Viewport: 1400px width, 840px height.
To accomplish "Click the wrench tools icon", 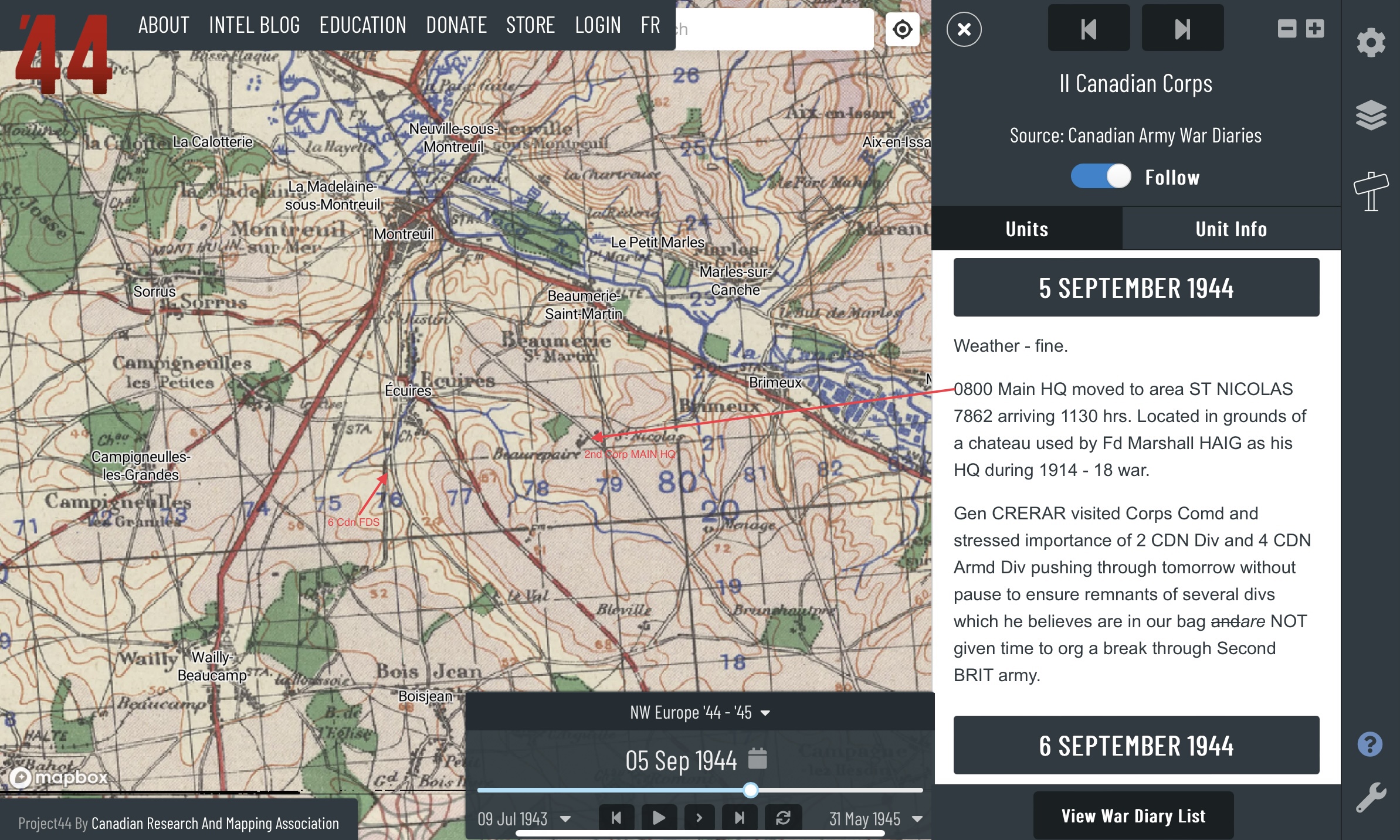I will pos(1371,797).
